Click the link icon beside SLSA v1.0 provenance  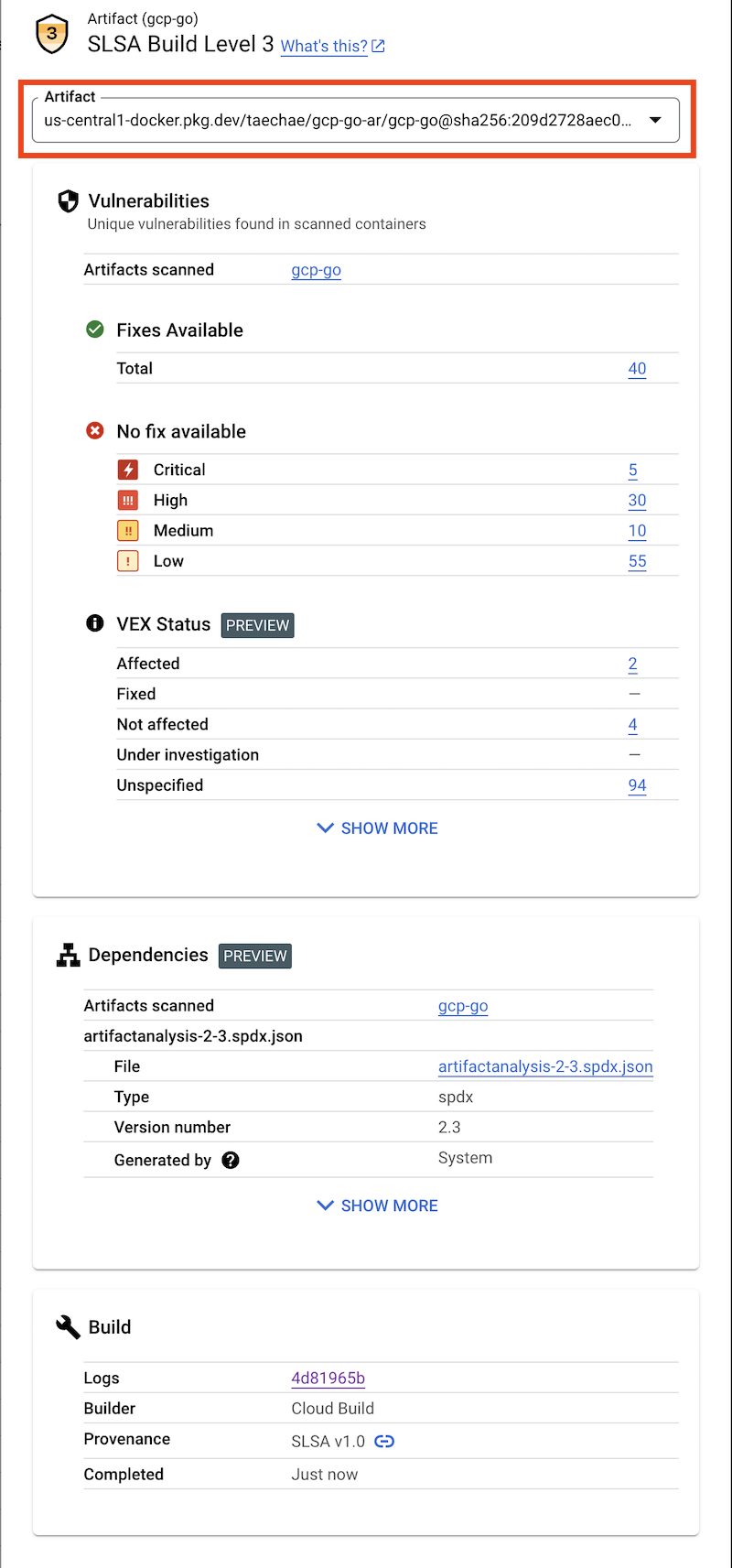383,1441
